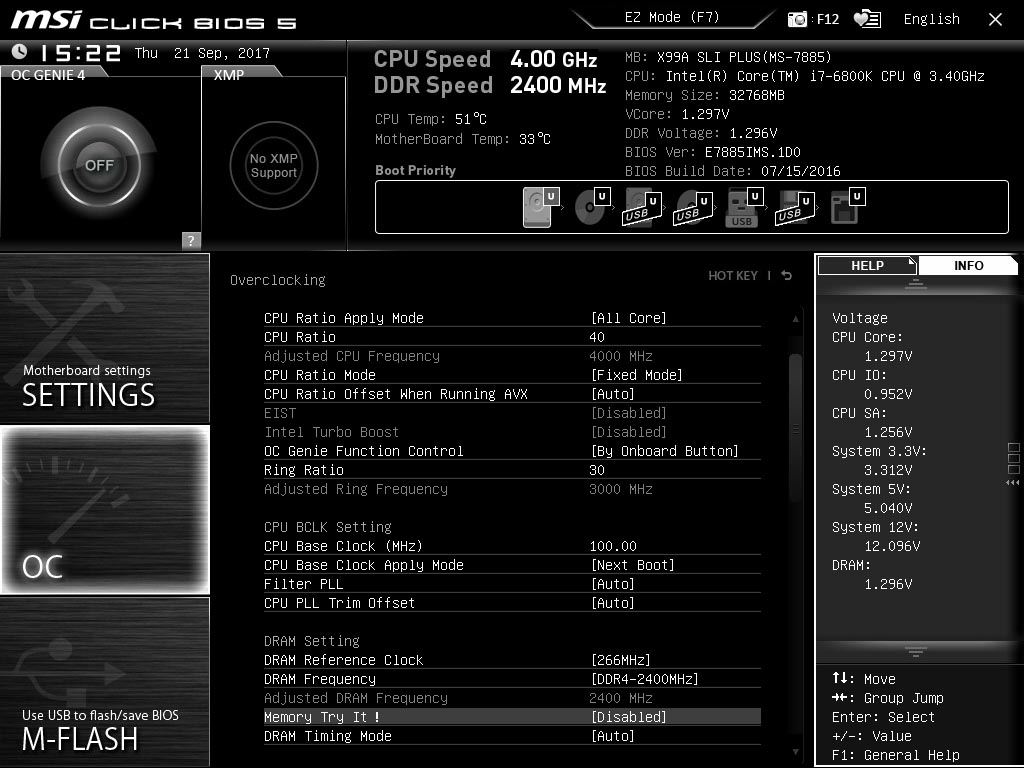The width and height of the screenshot is (1024, 768).
Task: Click the HOT KEY button
Action: pyautogui.click(x=733, y=276)
